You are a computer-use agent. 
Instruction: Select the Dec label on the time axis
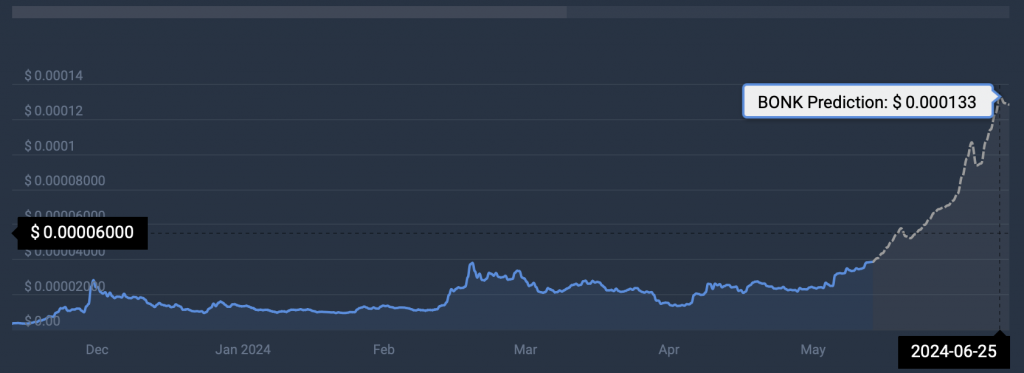tap(96, 350)
